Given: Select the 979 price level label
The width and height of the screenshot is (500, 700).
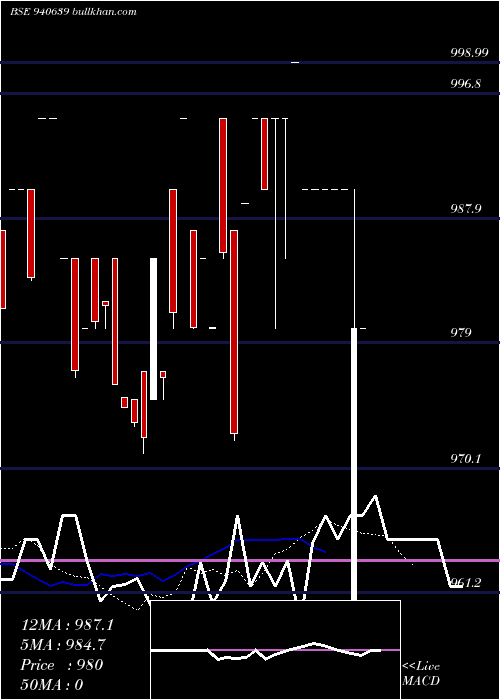Looking at the screenshot, I should pyautogui.click(x=461, y=333).
